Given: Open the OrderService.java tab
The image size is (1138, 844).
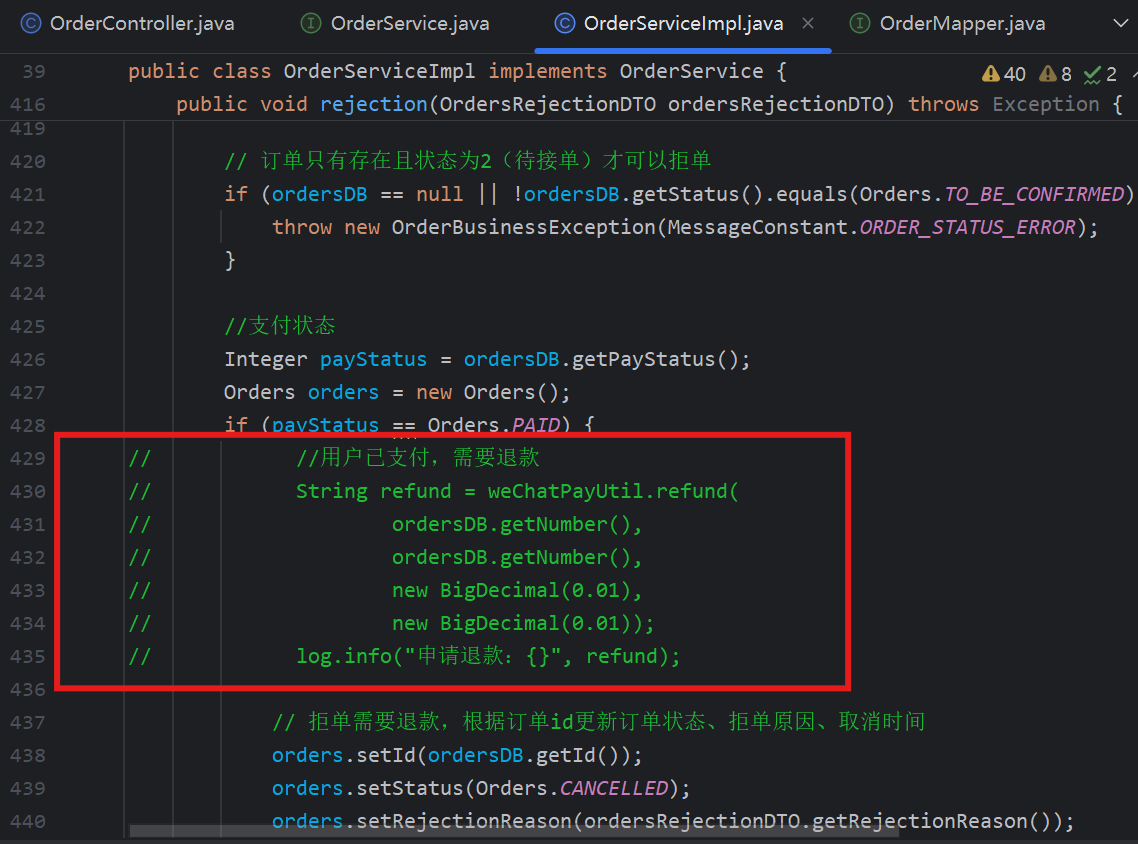Looking at the screenshot, I should pos(410,24).
